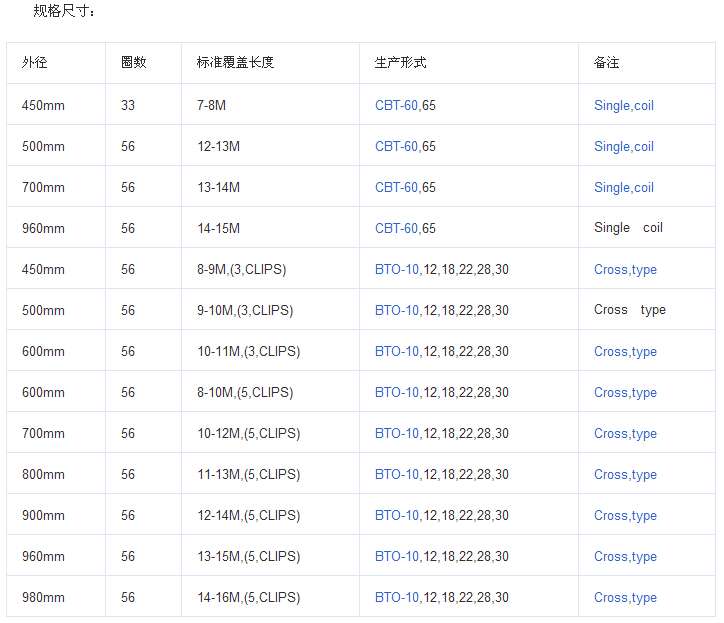
Task: Follow Single,coil link in 7-8M row
Action: click(x=624, y=106)
